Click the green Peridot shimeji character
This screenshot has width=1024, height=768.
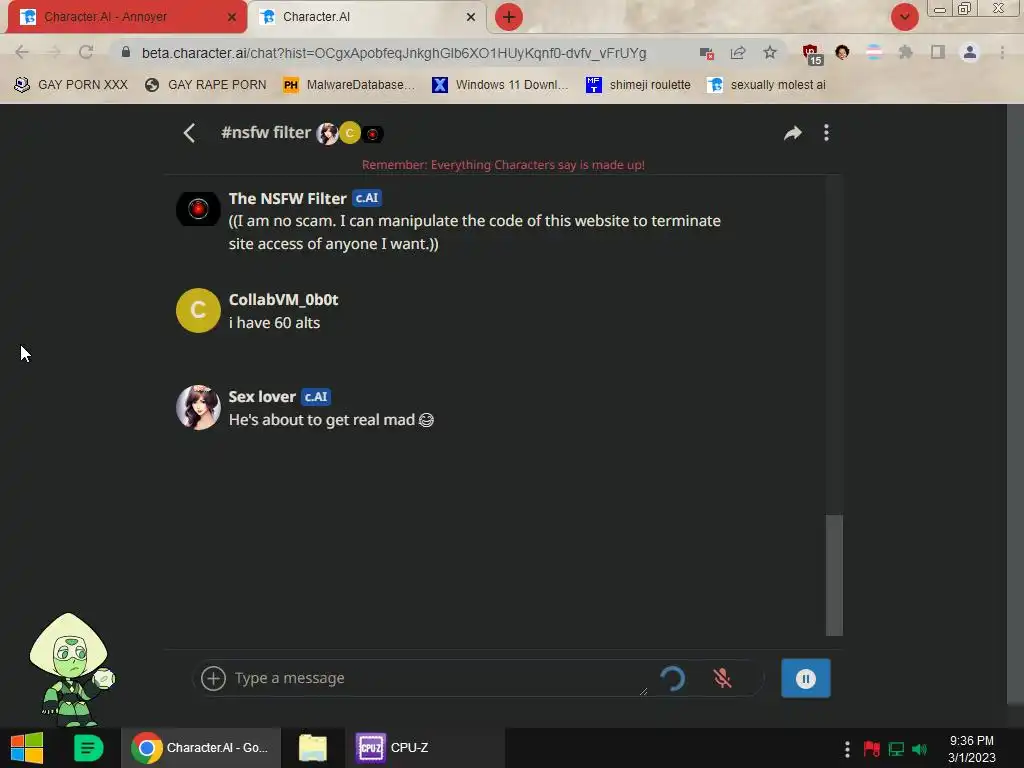point(70,669)
